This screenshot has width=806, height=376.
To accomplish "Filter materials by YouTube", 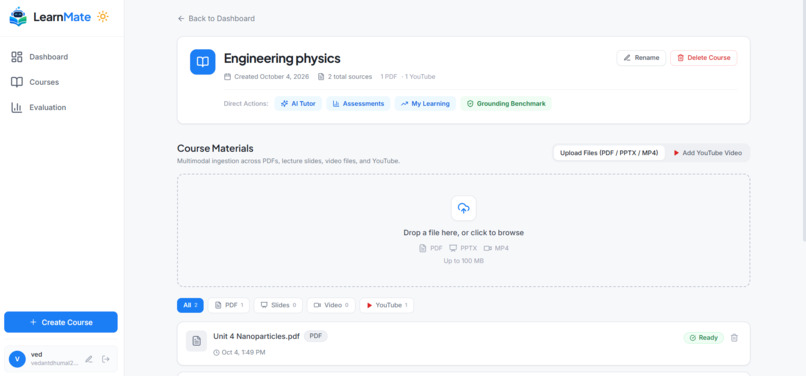I will pyautogui.click(x=387, y=305).
